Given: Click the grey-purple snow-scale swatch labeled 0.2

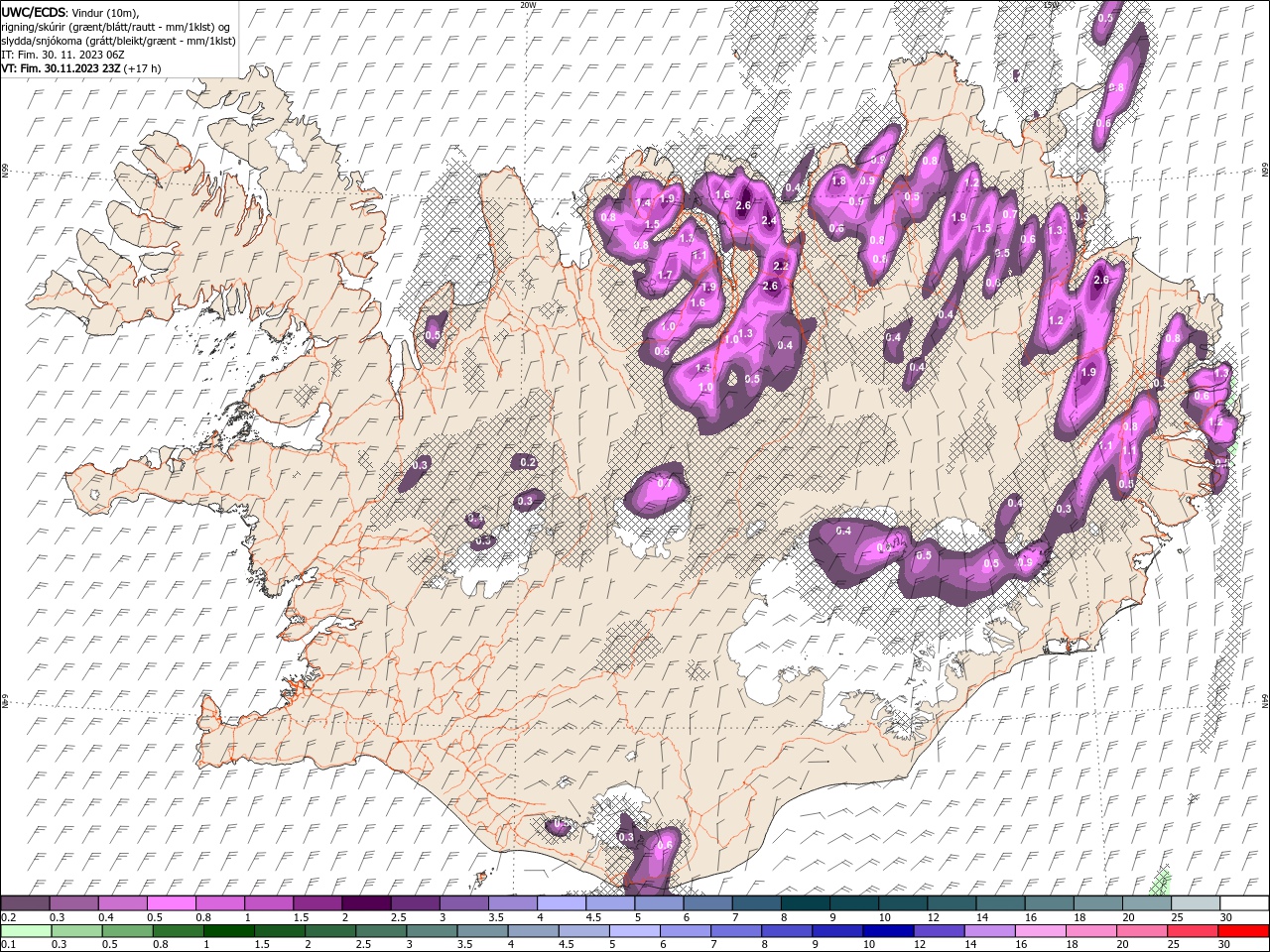Looking at the screenshot, I should (x=25, y=903).
